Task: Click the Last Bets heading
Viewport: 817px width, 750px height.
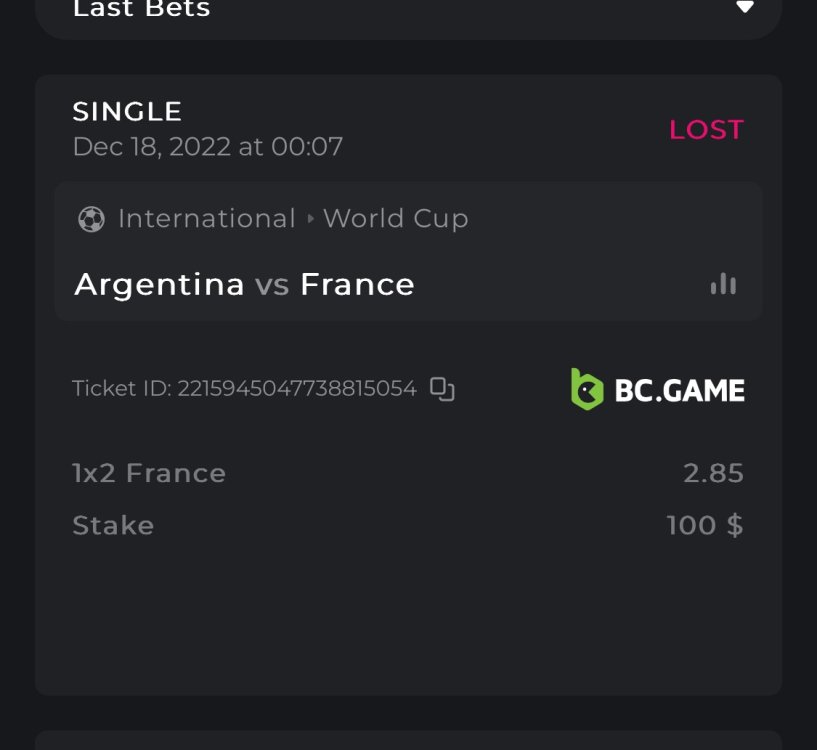Action: [141, 9]
